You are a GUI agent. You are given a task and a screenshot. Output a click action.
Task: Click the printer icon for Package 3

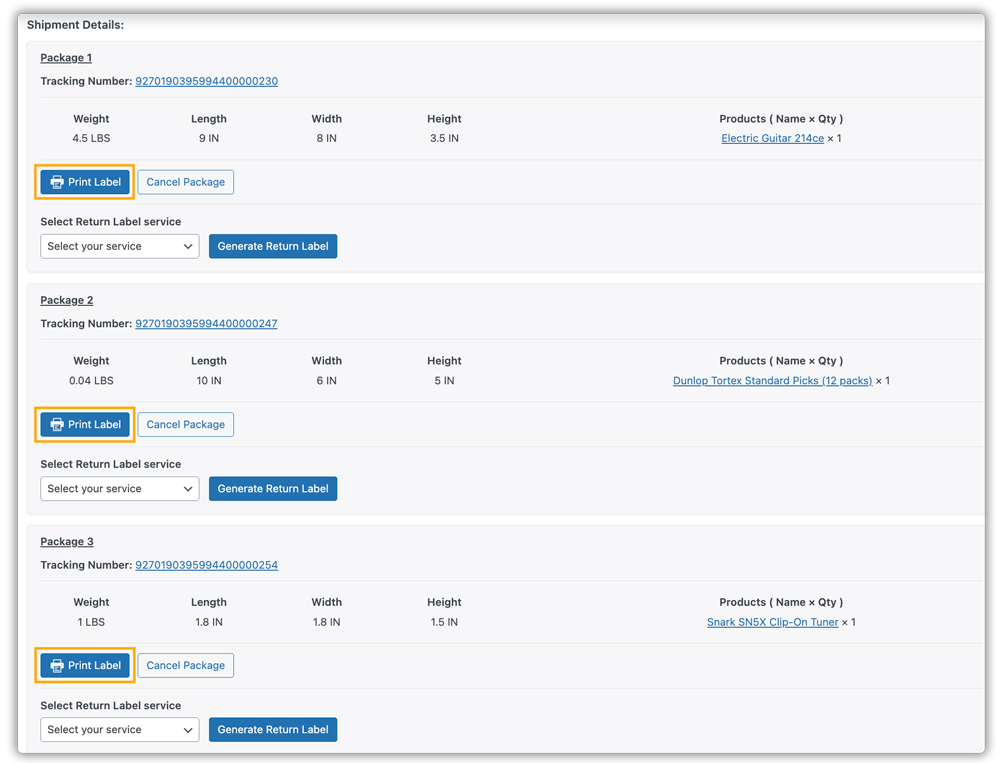(57, 666)
